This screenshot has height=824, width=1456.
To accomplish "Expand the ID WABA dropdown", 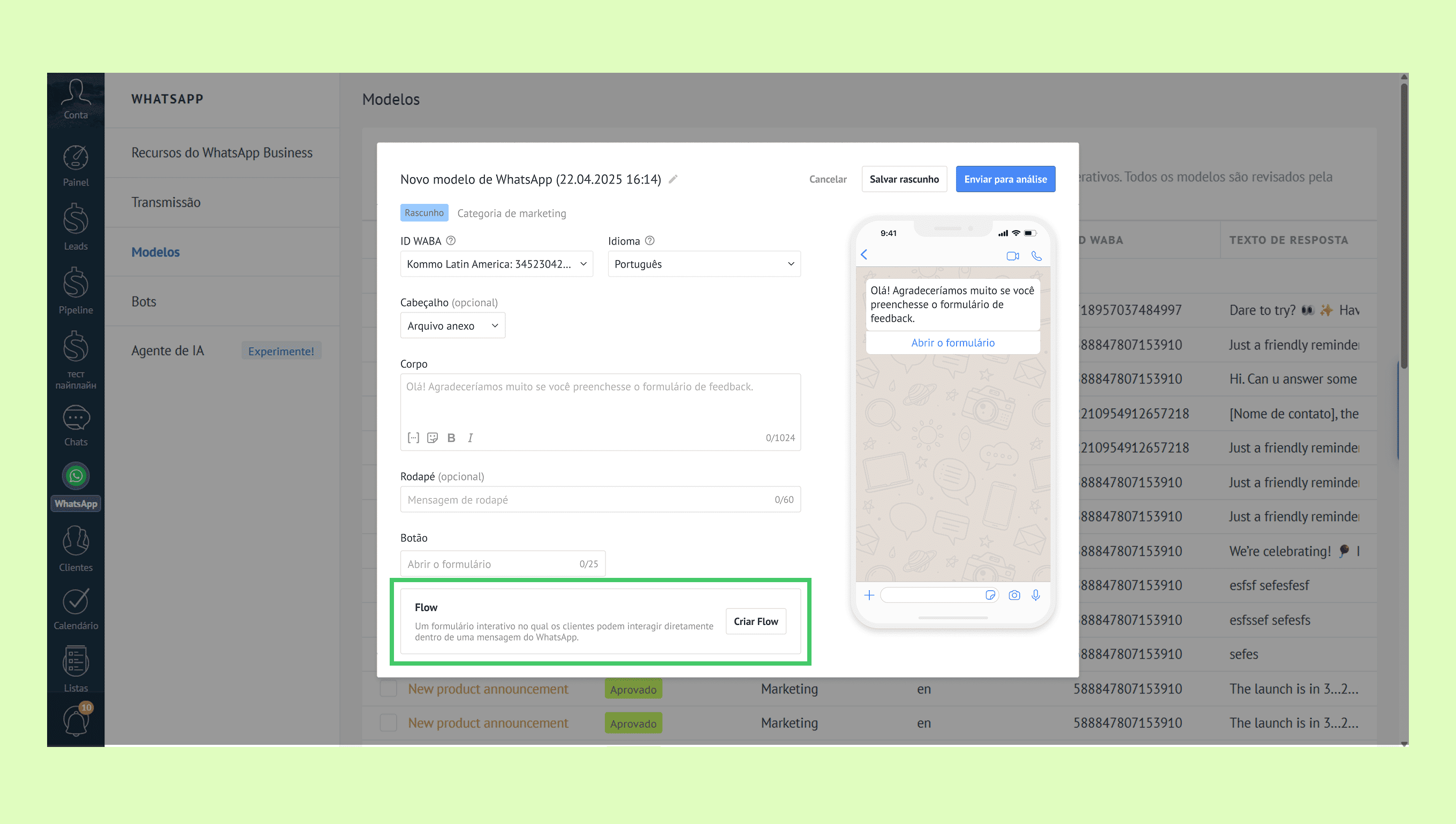I will [x=496, y=264].
